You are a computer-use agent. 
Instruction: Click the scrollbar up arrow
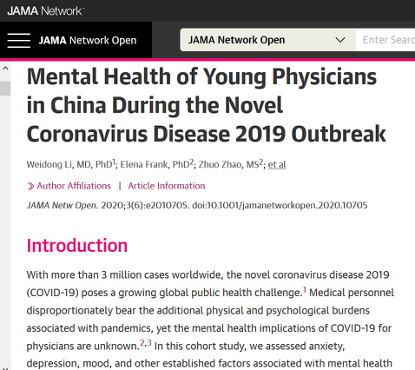(x=5, y=68)
